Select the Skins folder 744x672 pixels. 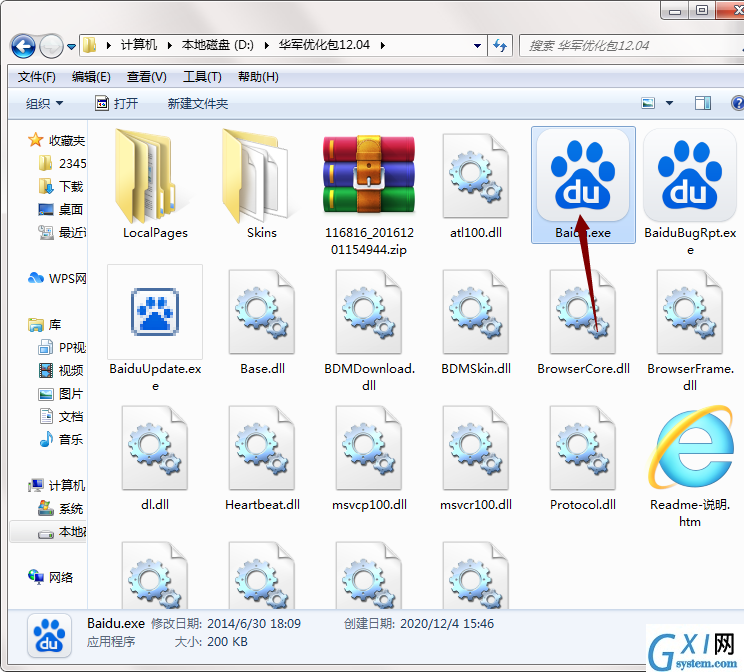click(261, 184)
